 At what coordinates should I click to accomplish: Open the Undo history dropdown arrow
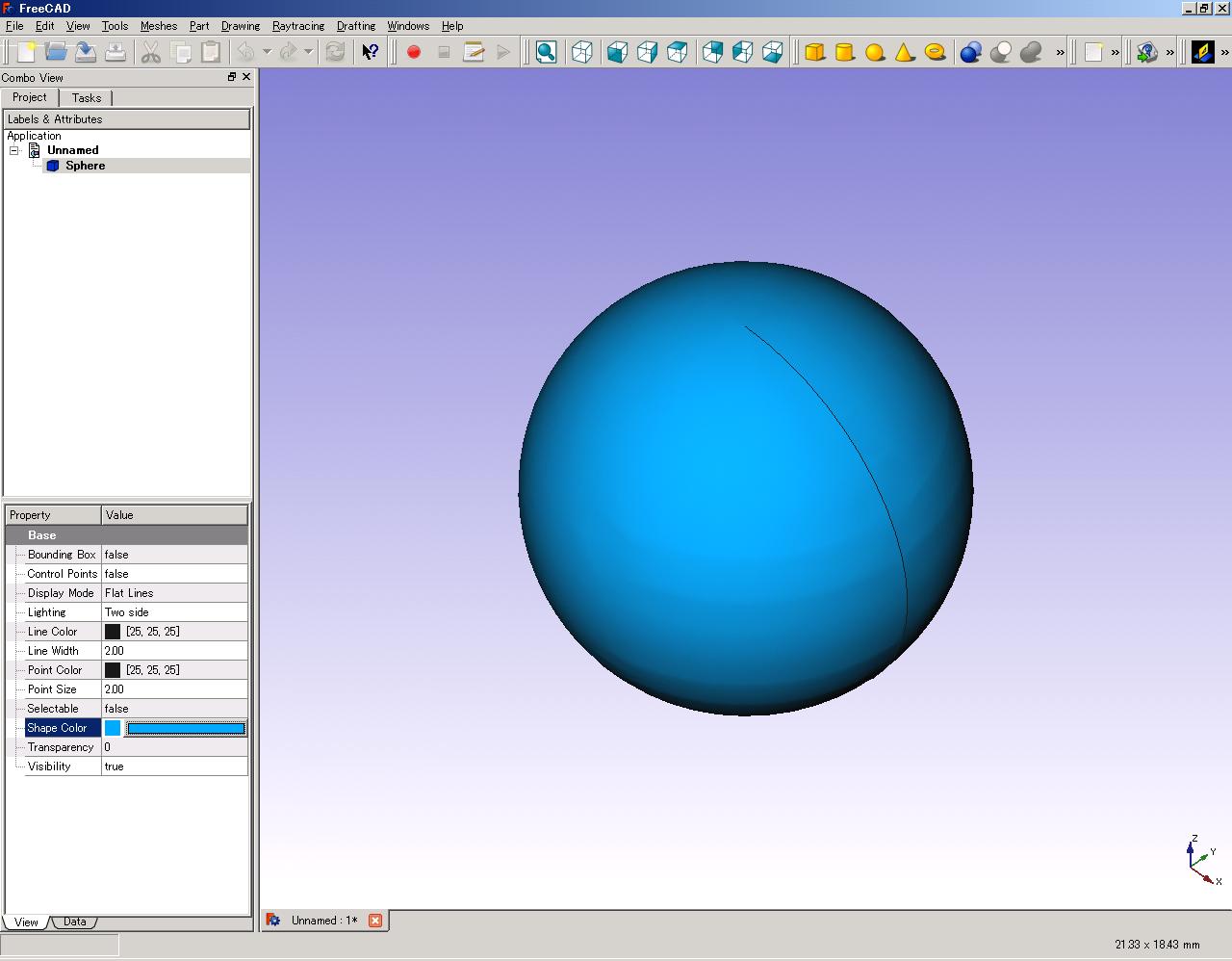click(x=267, y=52)
